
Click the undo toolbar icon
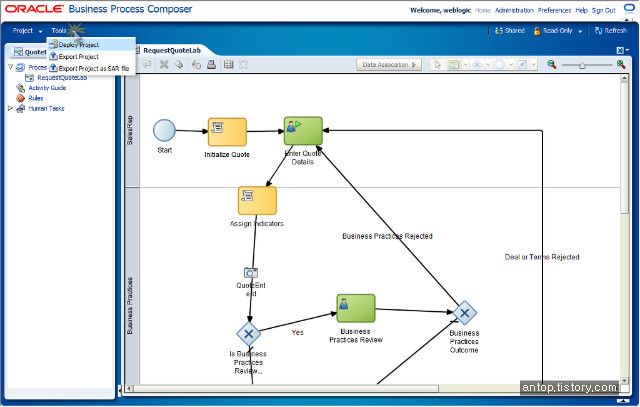[196, 64]
